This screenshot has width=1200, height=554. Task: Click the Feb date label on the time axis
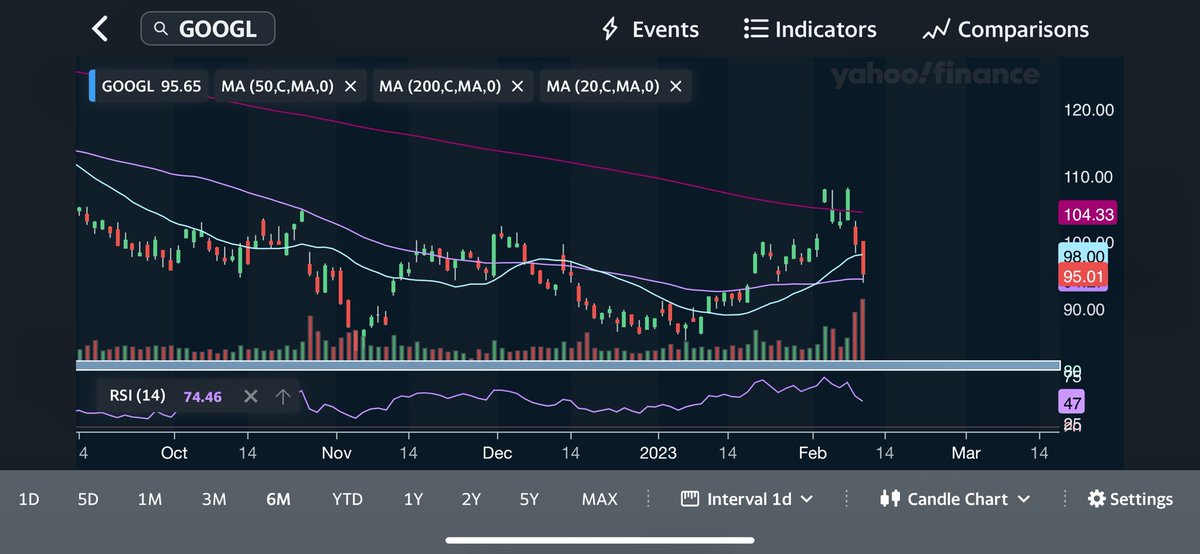812,453
